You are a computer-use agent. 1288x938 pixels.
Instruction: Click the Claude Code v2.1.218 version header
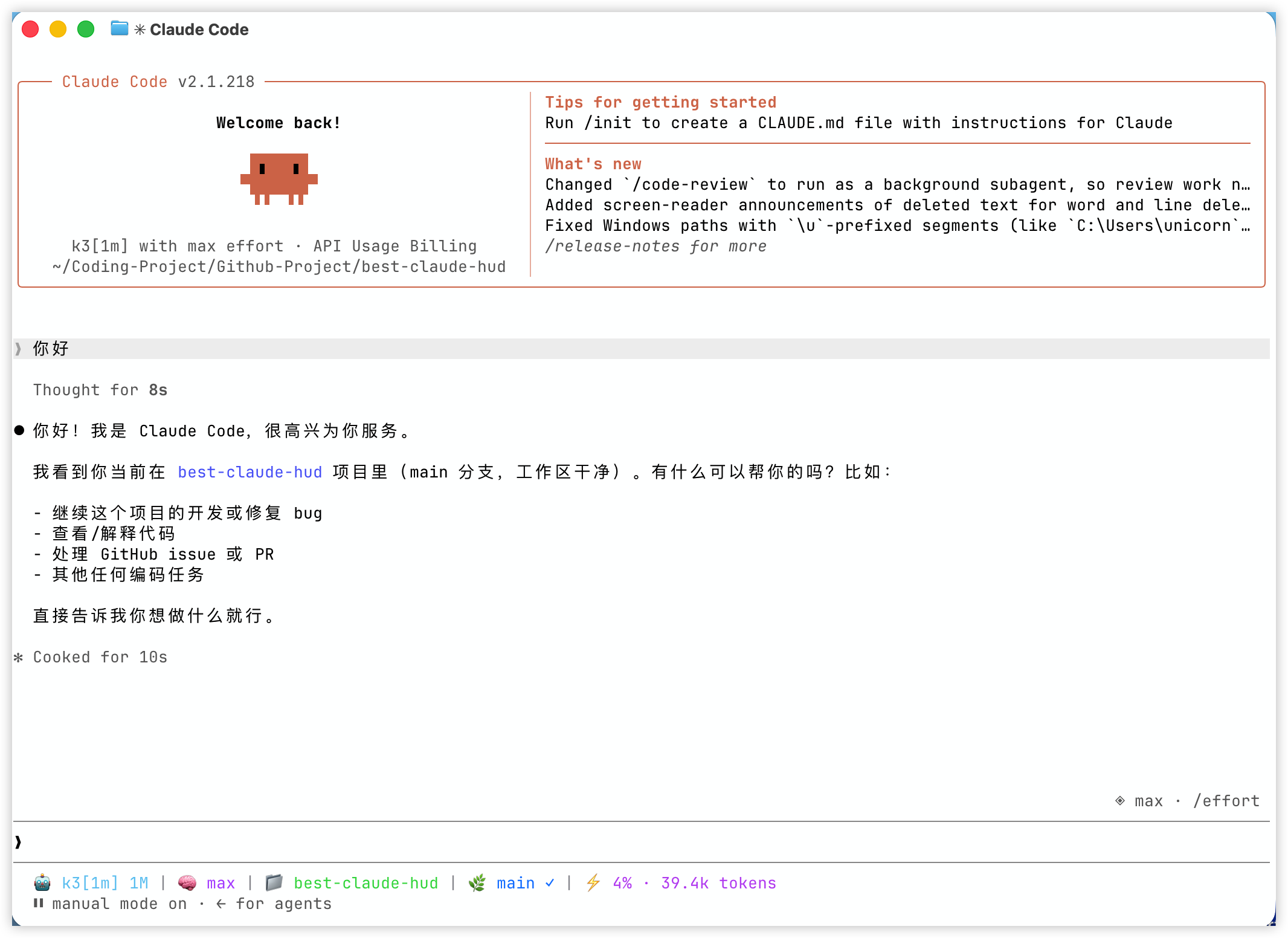(158, 82)
